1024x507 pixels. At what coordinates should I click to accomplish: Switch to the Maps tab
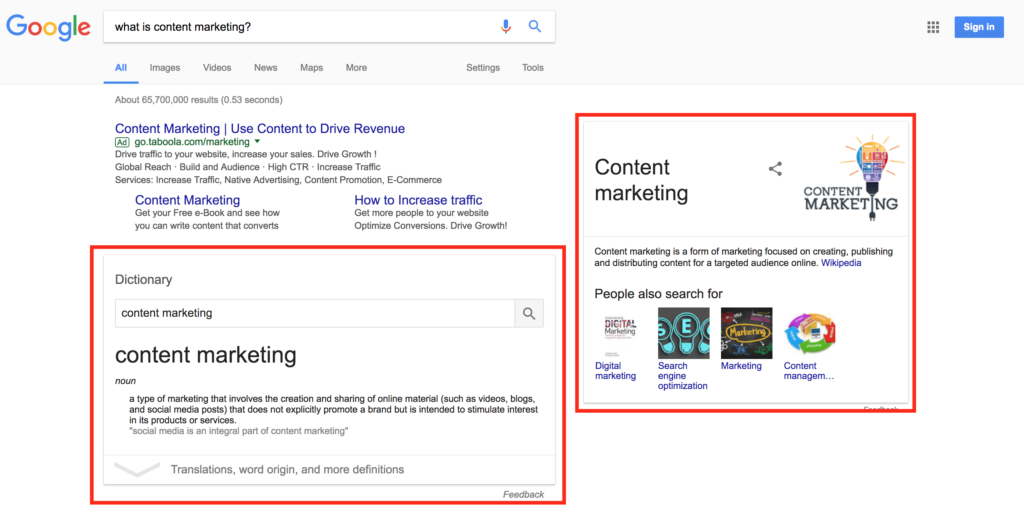pos(312,68)
